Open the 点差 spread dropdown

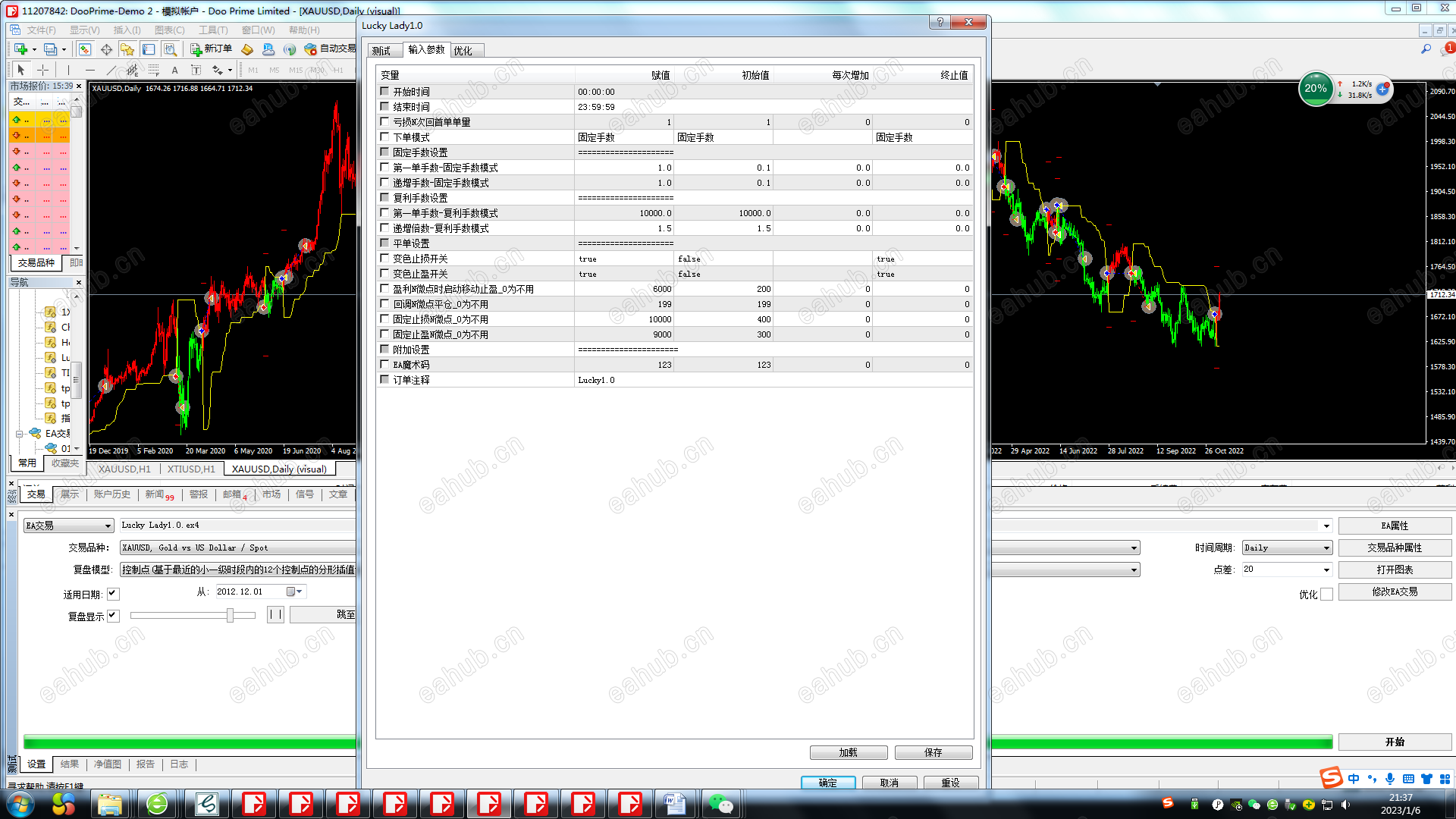[1326, 570]
